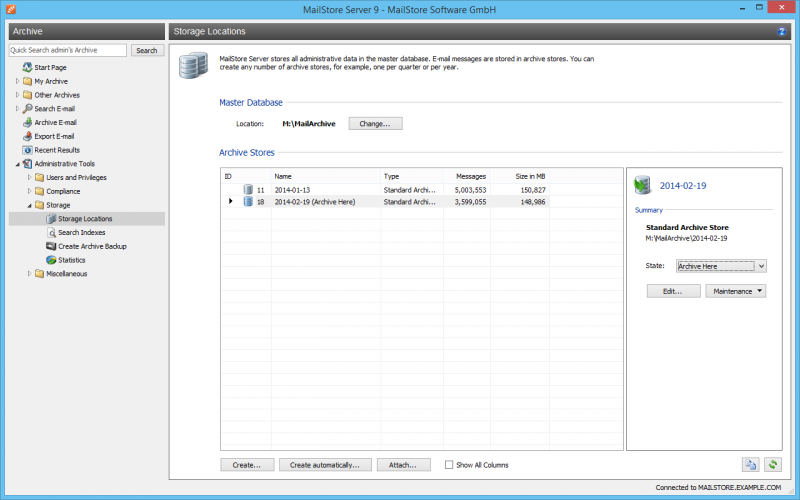The height and width of the screenshot is (500, 800).
Task: Select Storage Locations in the tree
Action: coord(85,219)
